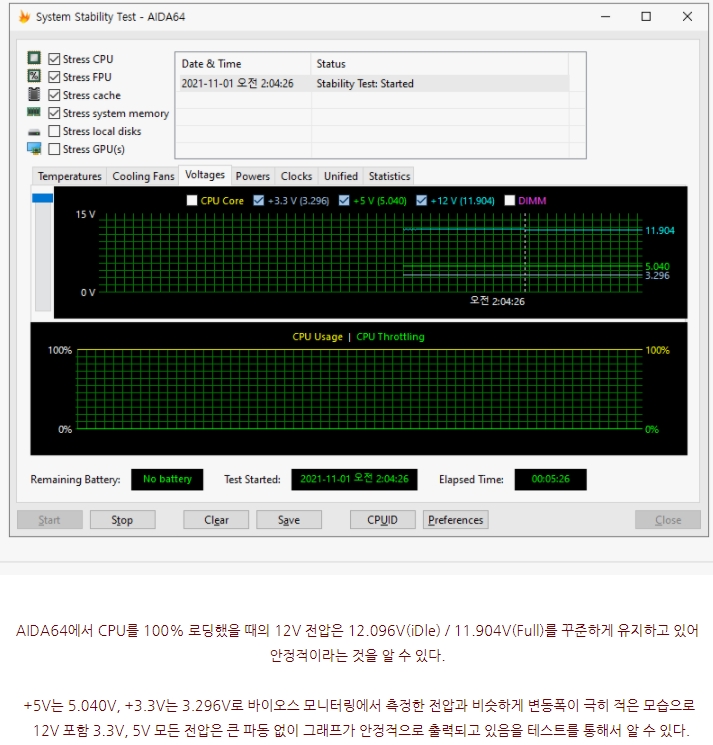This screenshot has height=745, width=713.
Task: Click the CPU Throttling graph label
Action: click(x=390, y=337)
